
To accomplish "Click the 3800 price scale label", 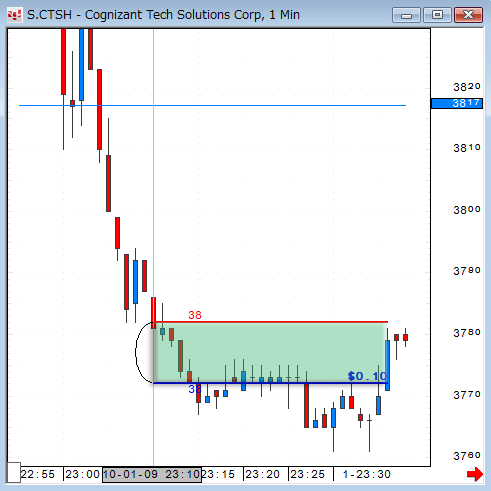I will point(467,210).
